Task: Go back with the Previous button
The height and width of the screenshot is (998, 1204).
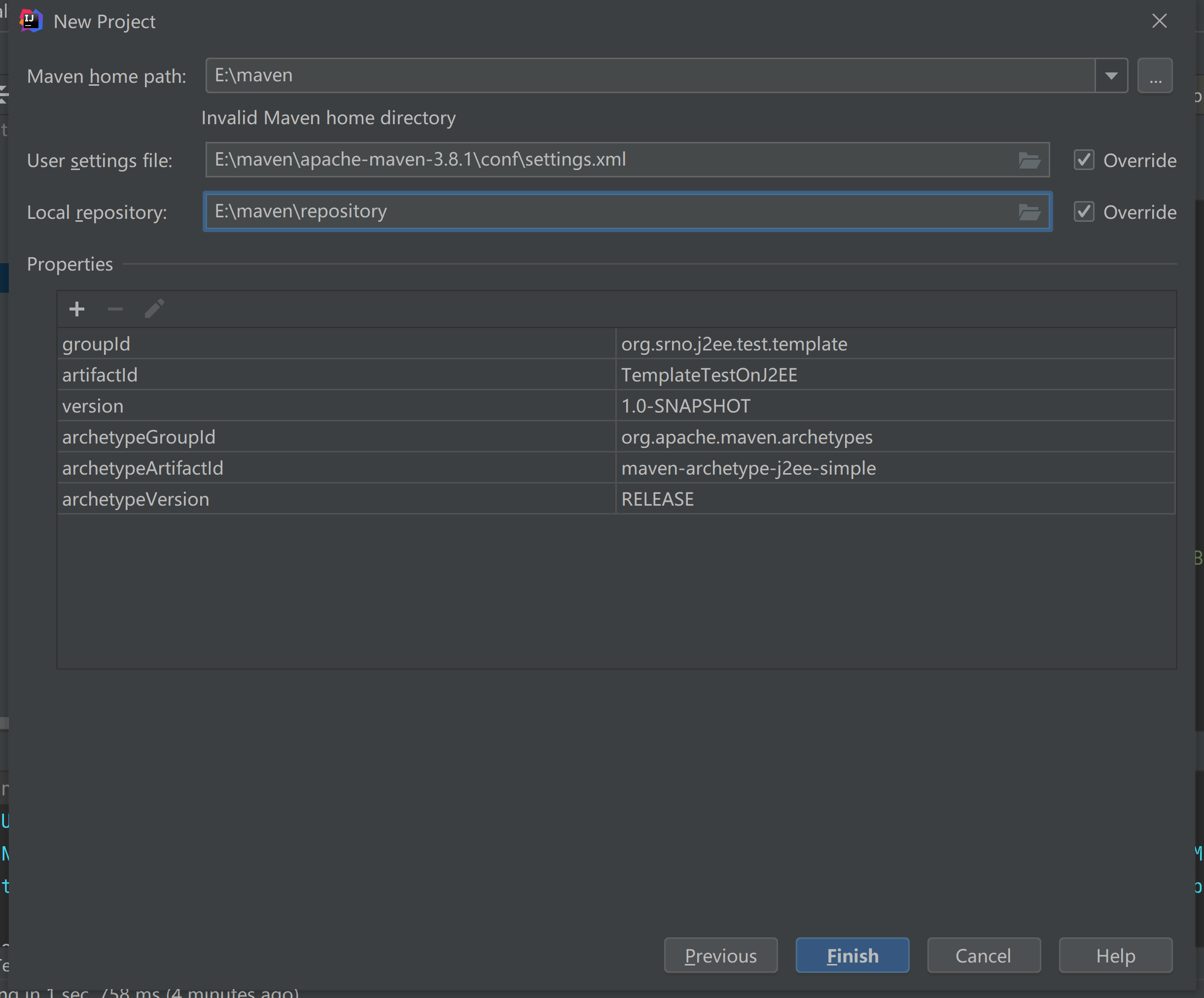Action: (x=721, y=956)
